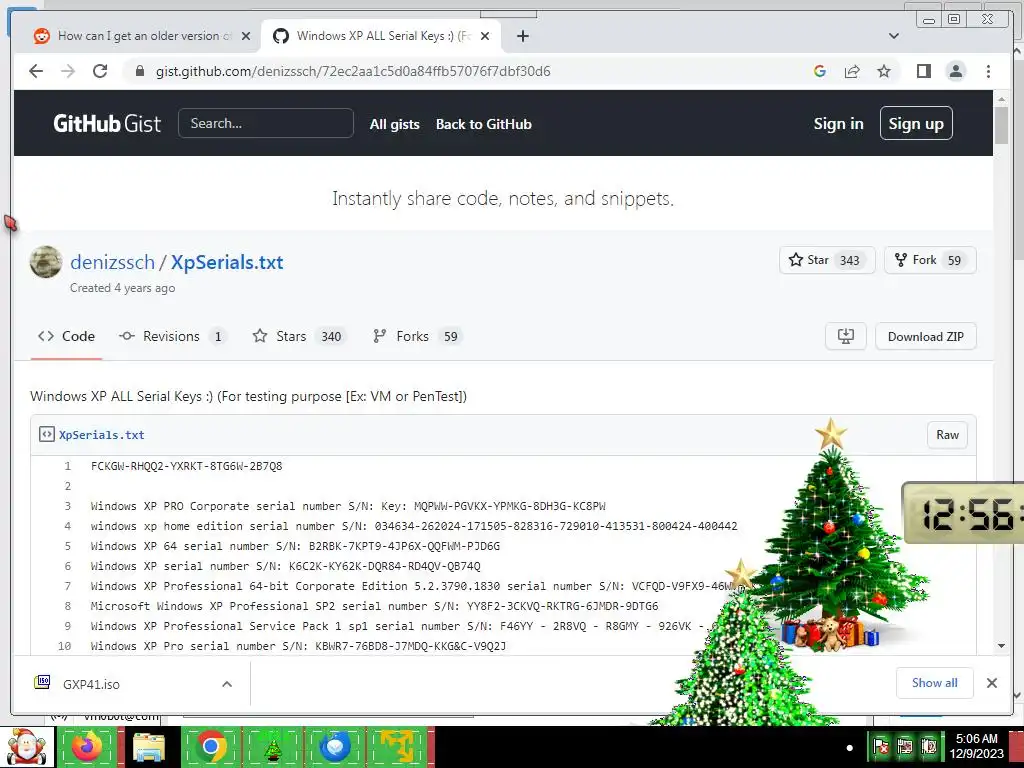The image size is (1024, 768).
Task: Click the key FCKGW-RHQQ2-YXRKT-8TG6W-2B7Q8
Action: coord(187,466)
